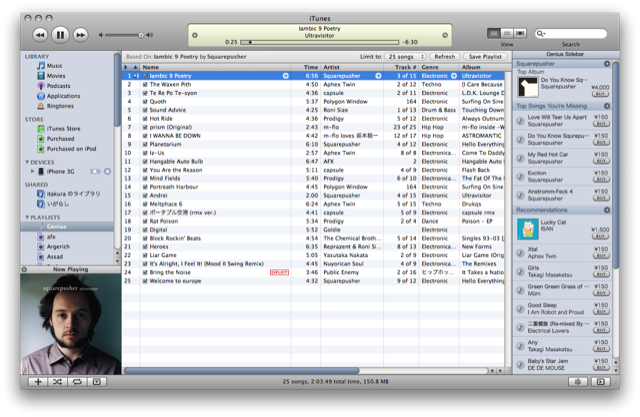This screenshot has width=640, height=417.
Task: Switch to list view mode
Action: (x=494, y=33)
